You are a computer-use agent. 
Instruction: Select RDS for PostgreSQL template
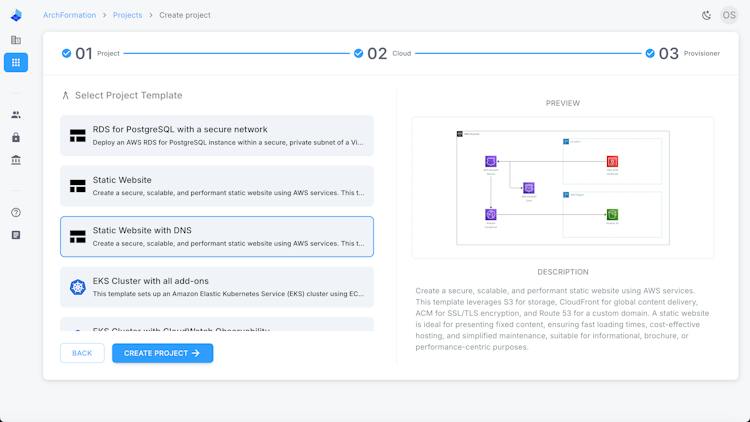pos(217,135)
